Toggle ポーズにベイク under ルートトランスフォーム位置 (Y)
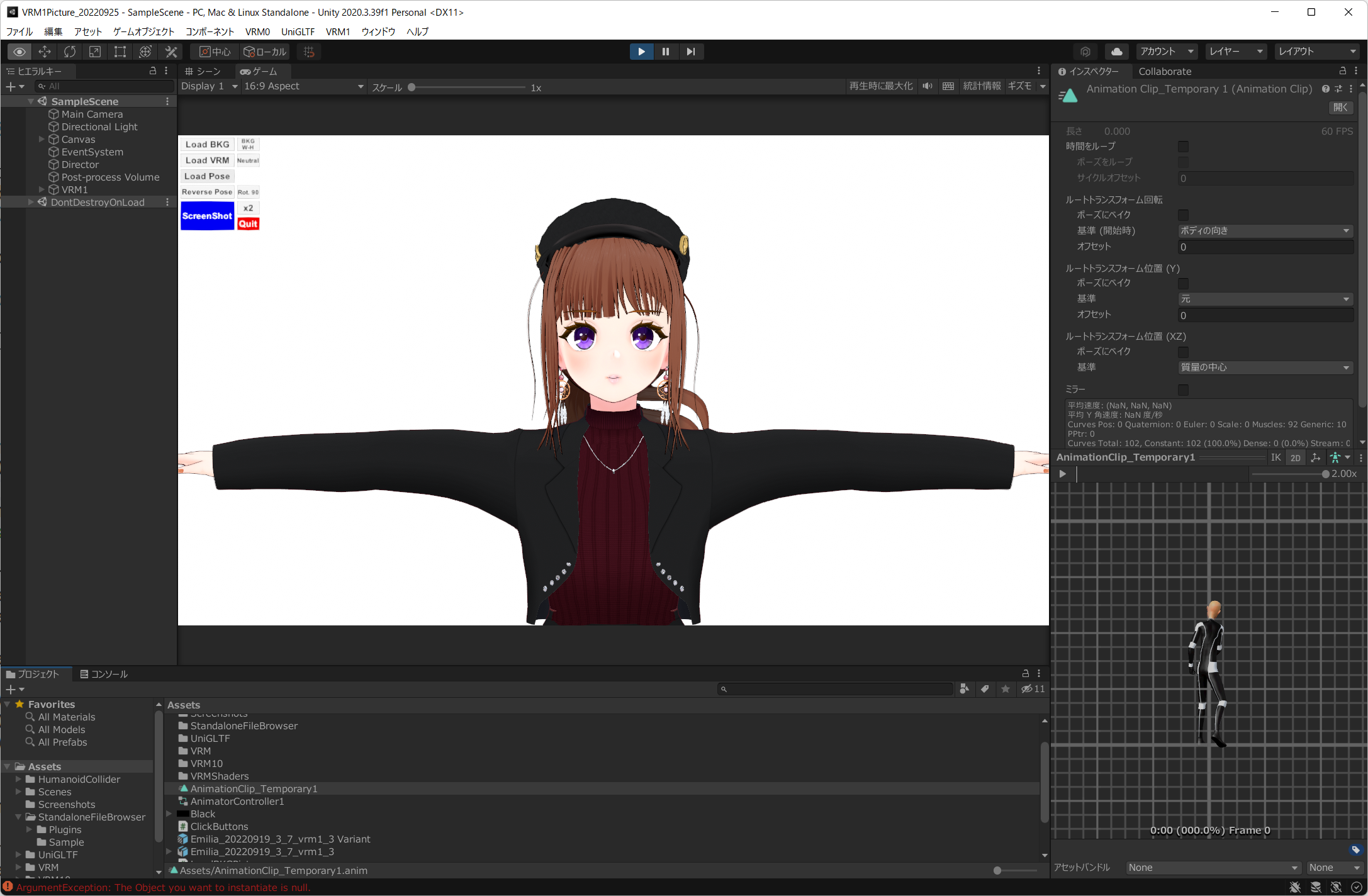This screenshot has width=1368, height=896. point(1184,284)
